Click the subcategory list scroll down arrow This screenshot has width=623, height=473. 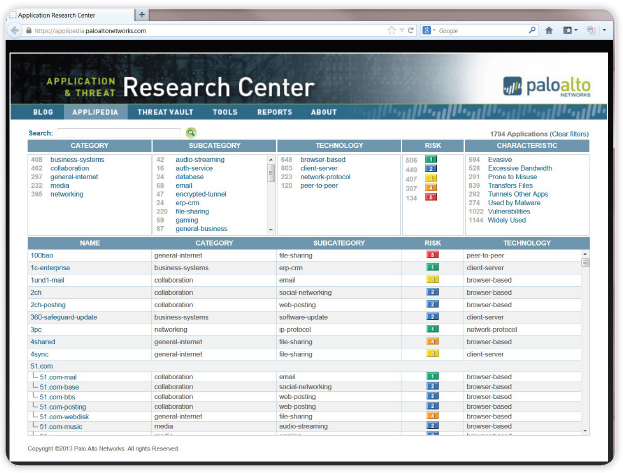tap(271, 230)
